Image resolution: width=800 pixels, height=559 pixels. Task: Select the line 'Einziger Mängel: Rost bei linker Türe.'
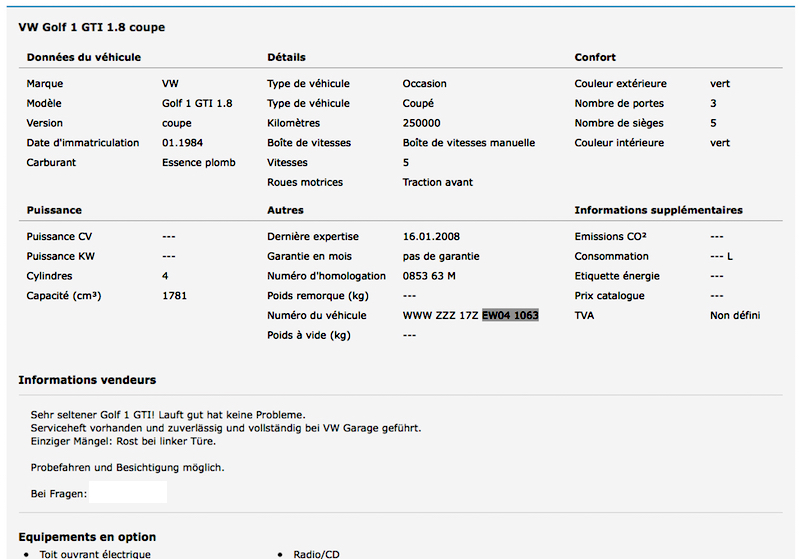pyautogui.click(x=123, y=442)
